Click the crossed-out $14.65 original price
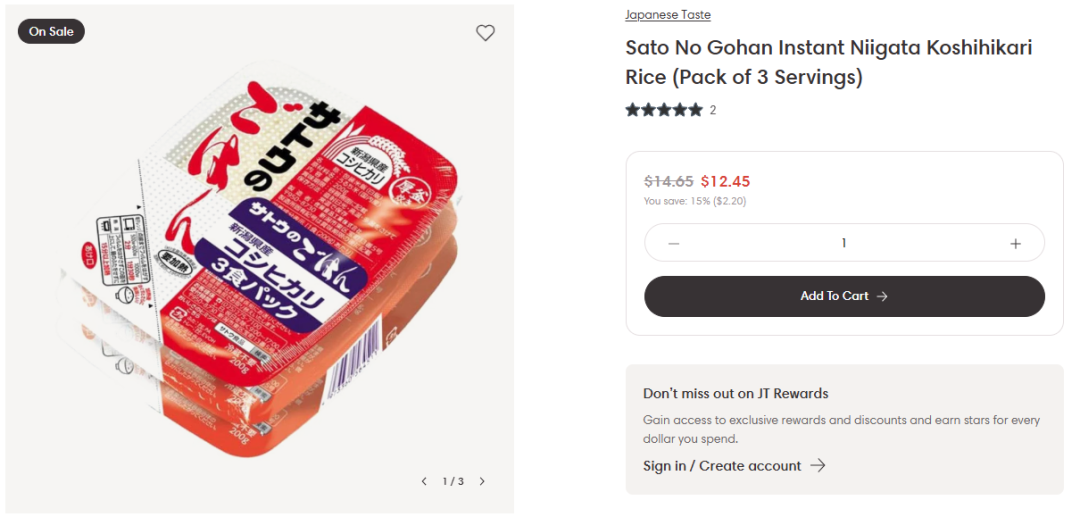 point(669,181)
